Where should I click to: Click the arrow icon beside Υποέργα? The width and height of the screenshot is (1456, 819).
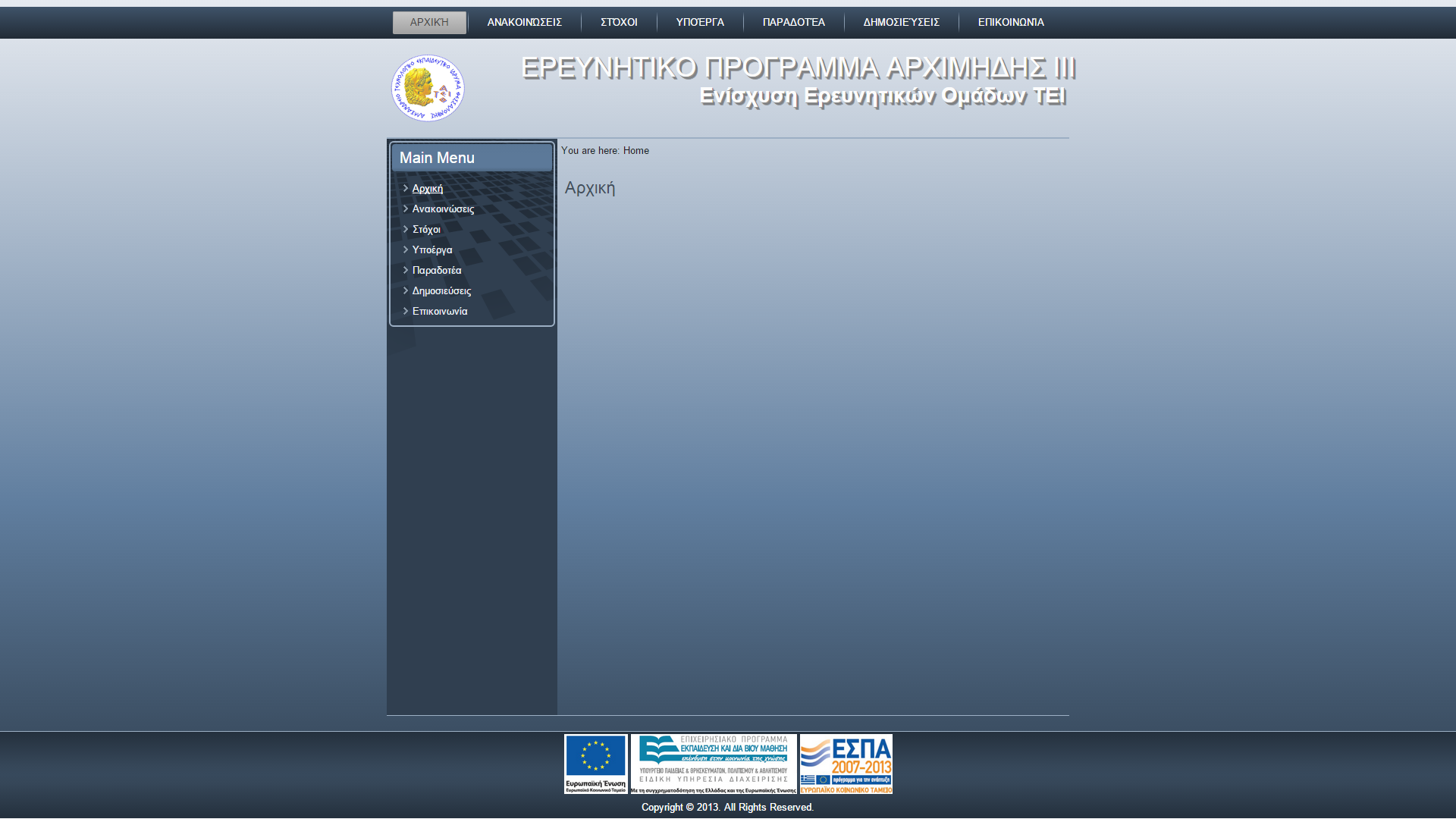click(406, 249)
